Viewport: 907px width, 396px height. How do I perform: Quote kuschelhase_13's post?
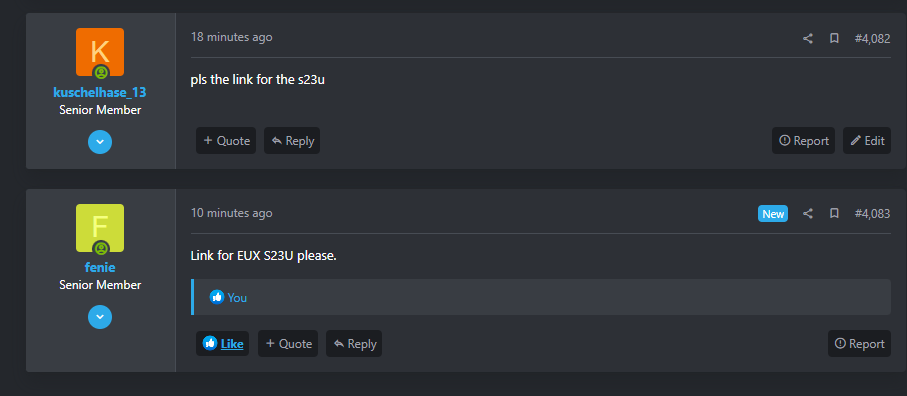click(x=226, y=140)
